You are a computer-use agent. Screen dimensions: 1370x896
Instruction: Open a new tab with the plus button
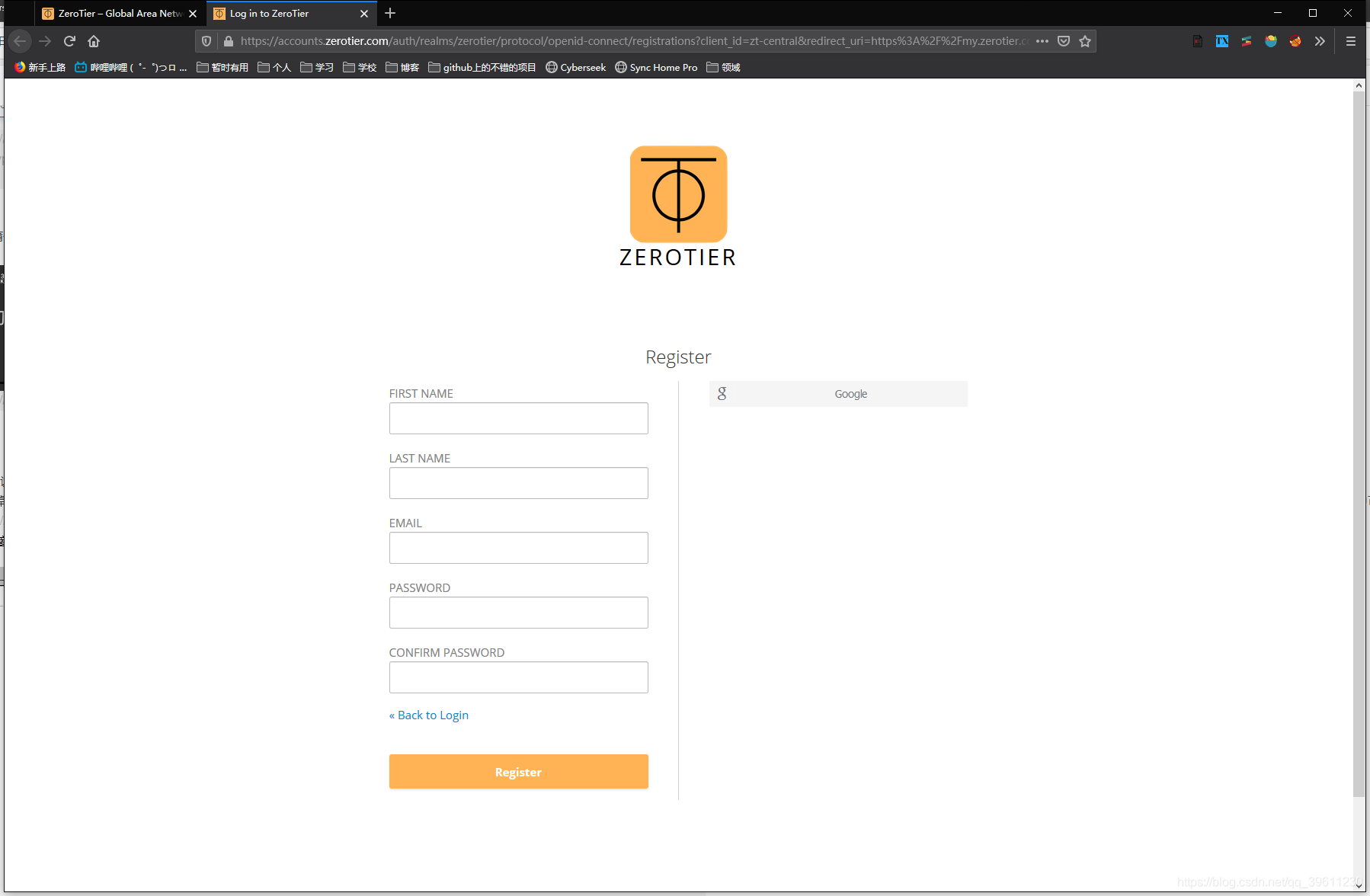point(390,13)
